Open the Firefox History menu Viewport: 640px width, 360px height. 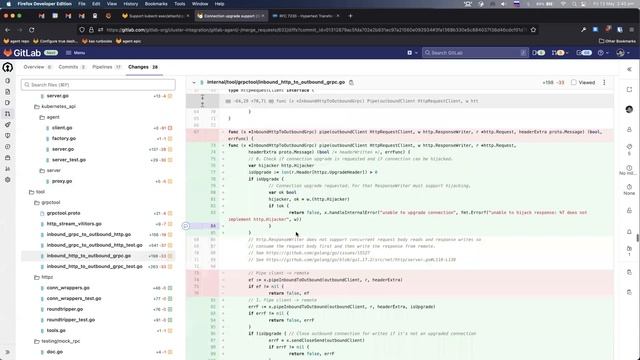pos(131,4)
